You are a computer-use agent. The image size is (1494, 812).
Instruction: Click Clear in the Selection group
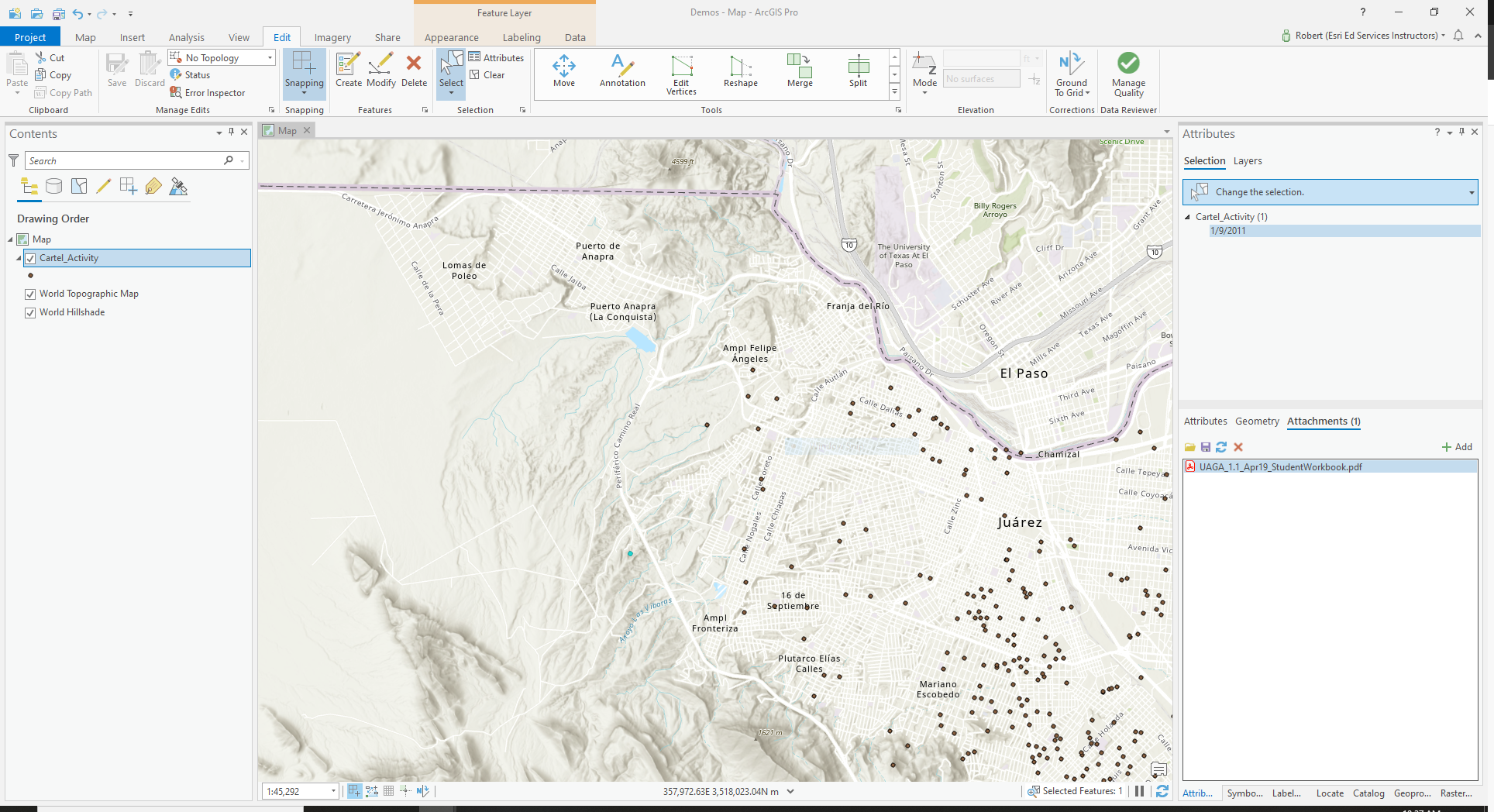coord(489,74)
